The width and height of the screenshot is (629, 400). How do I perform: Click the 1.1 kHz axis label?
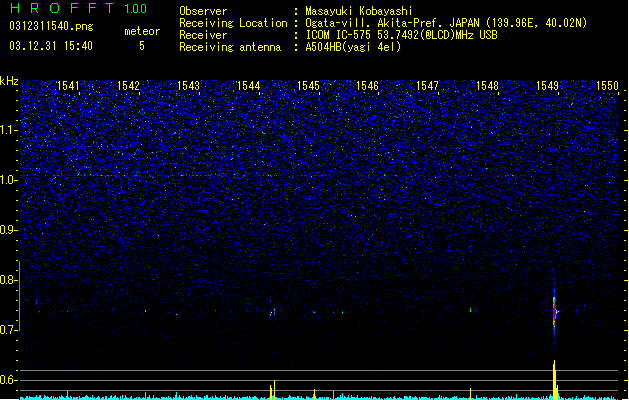click(9, 130)
